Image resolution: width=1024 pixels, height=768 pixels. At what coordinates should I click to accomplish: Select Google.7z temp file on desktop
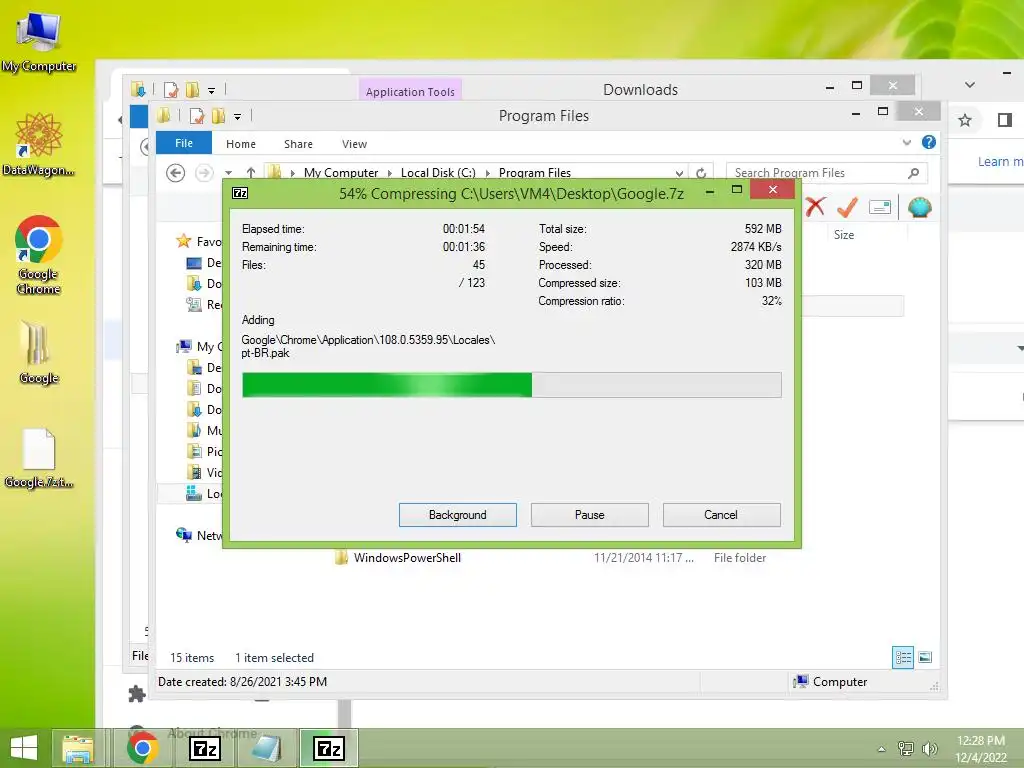[x=39, y=458]
